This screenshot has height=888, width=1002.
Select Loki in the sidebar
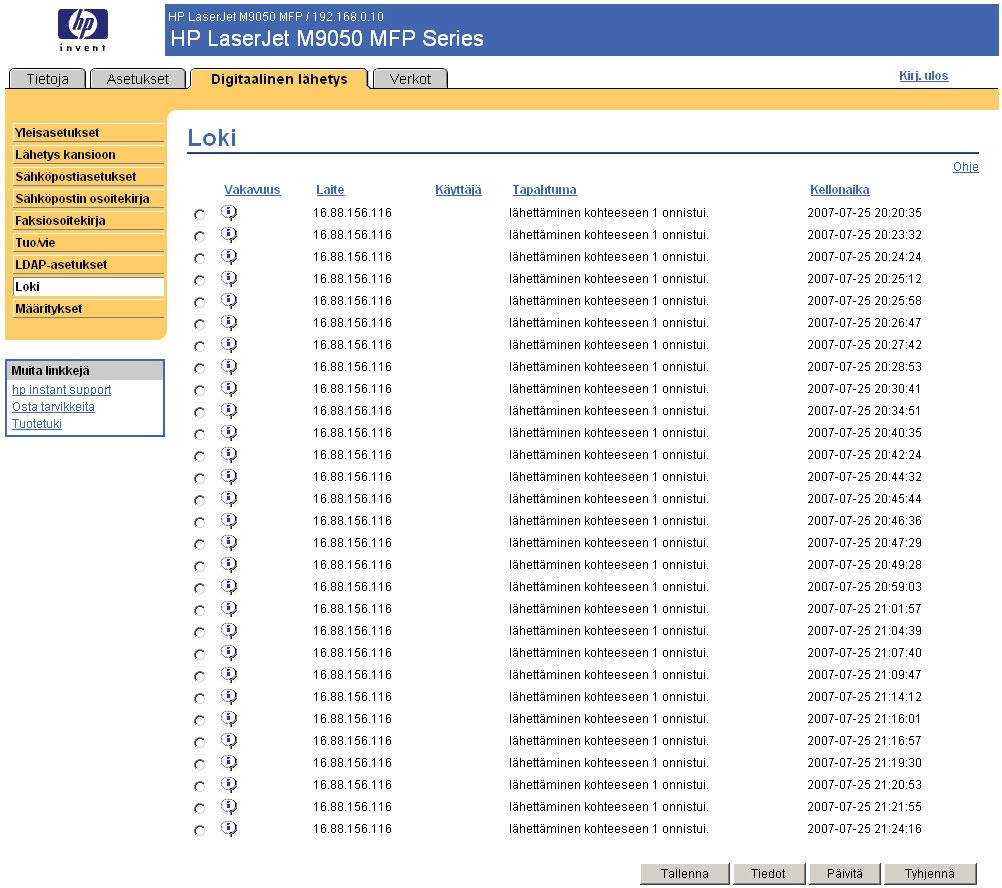click(x=88, y=287)
